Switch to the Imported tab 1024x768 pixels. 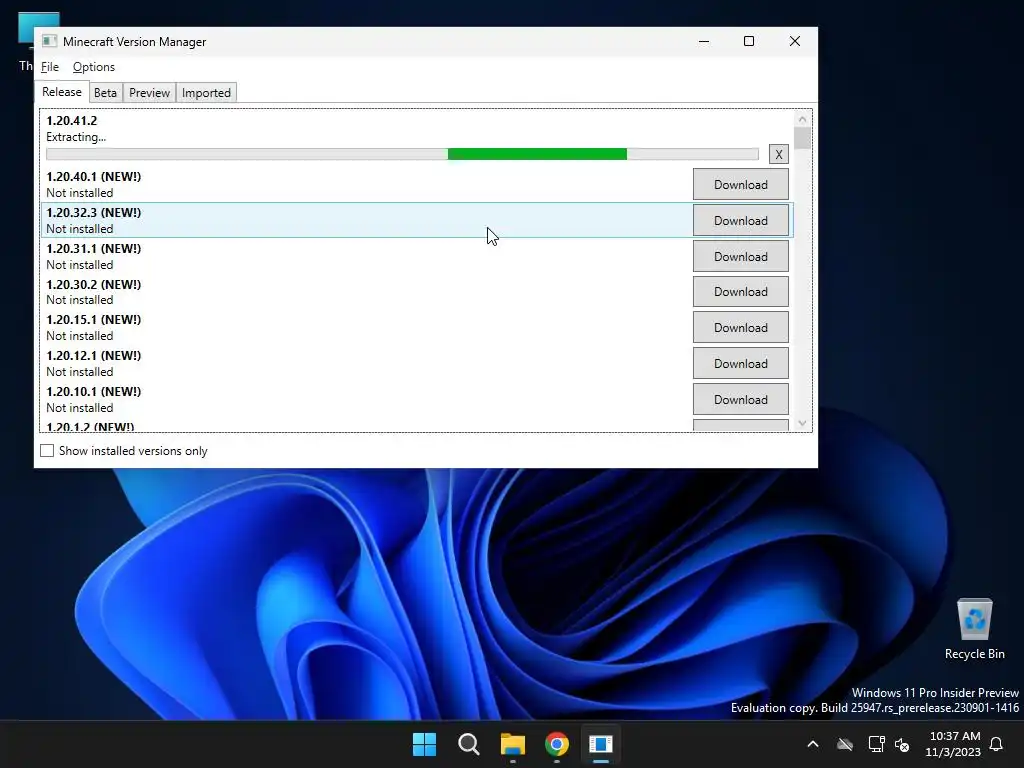click(x=206, y=93)
